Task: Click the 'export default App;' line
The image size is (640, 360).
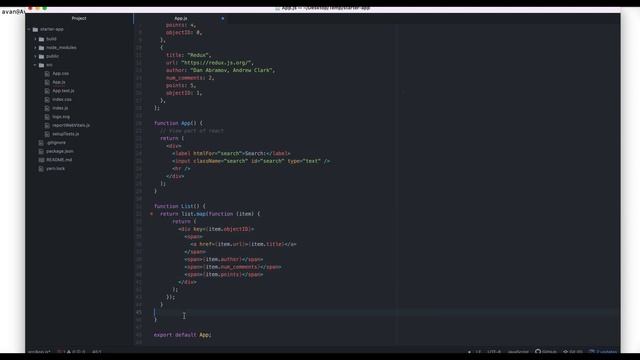Action: (x=182, y=335)
